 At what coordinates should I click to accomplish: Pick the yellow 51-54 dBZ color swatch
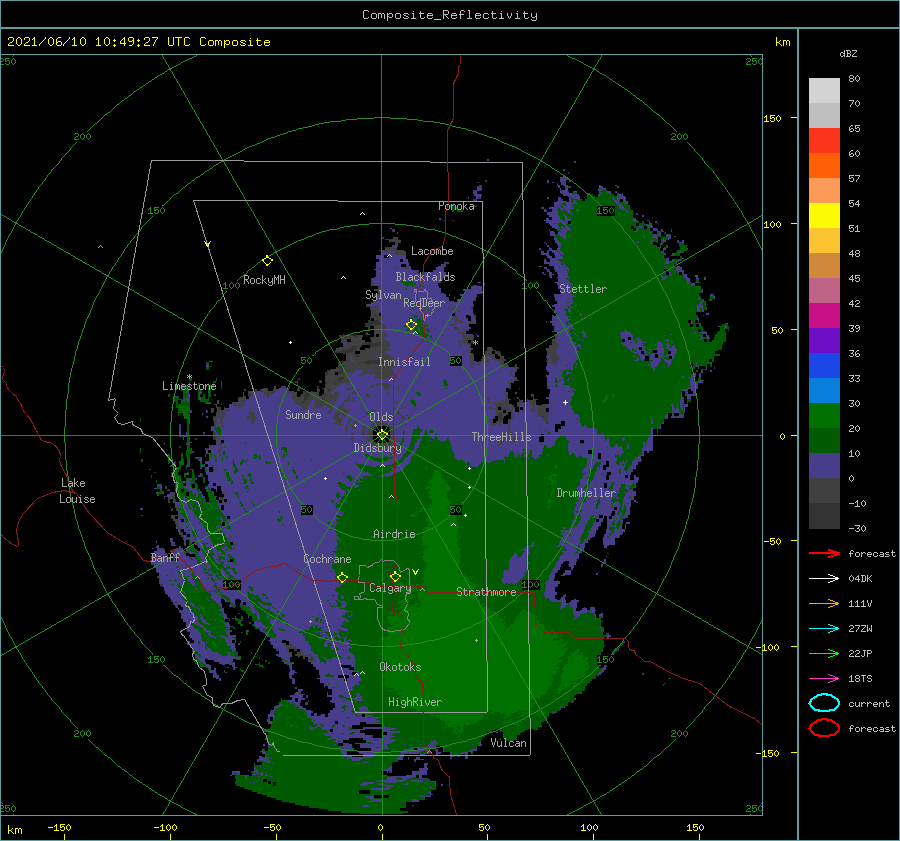(824, 216)
